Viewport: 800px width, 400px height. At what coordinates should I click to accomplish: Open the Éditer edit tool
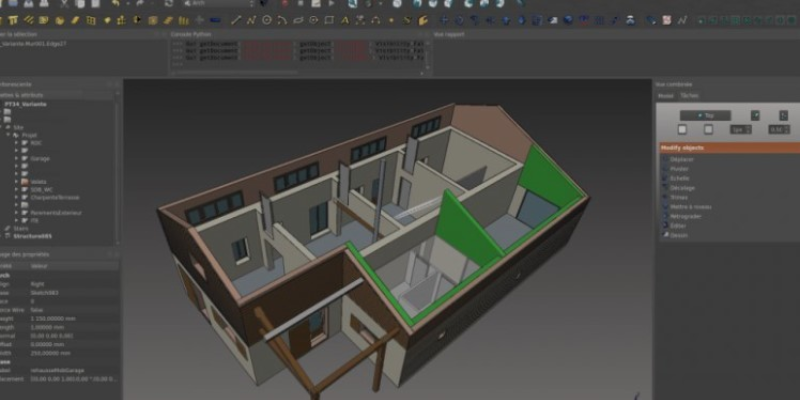pos(677,225)
